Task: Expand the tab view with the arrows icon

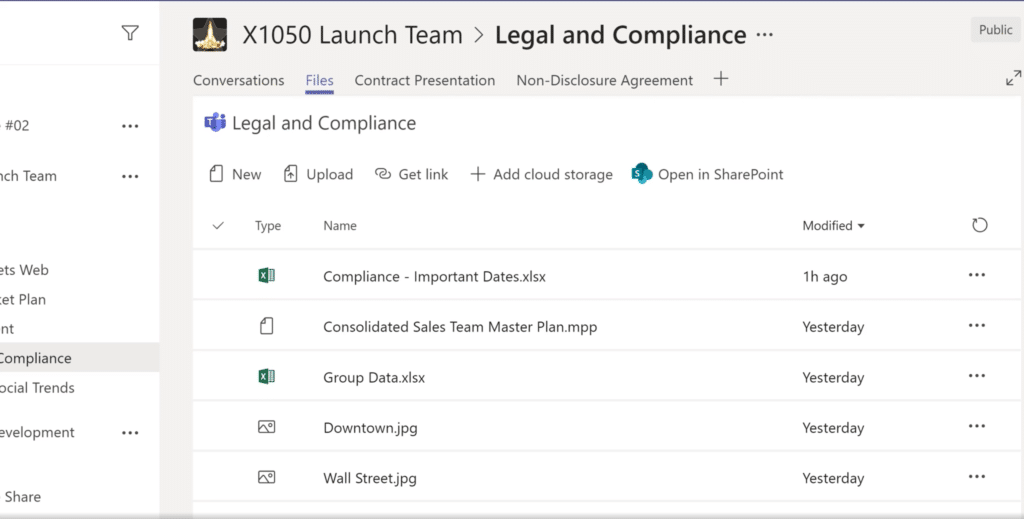Action: (x=1013, y=78)
